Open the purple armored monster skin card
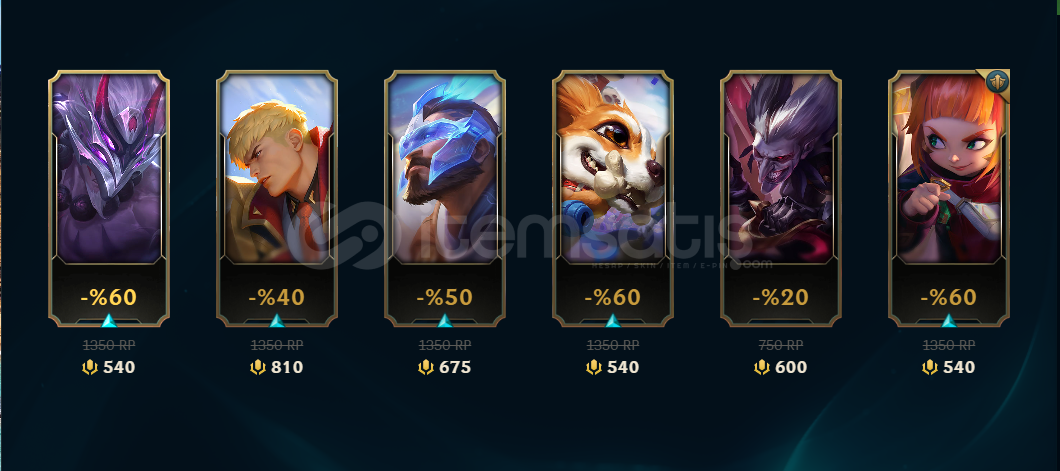The width and height of the screenshot is (1060, 471). (109, 168)
